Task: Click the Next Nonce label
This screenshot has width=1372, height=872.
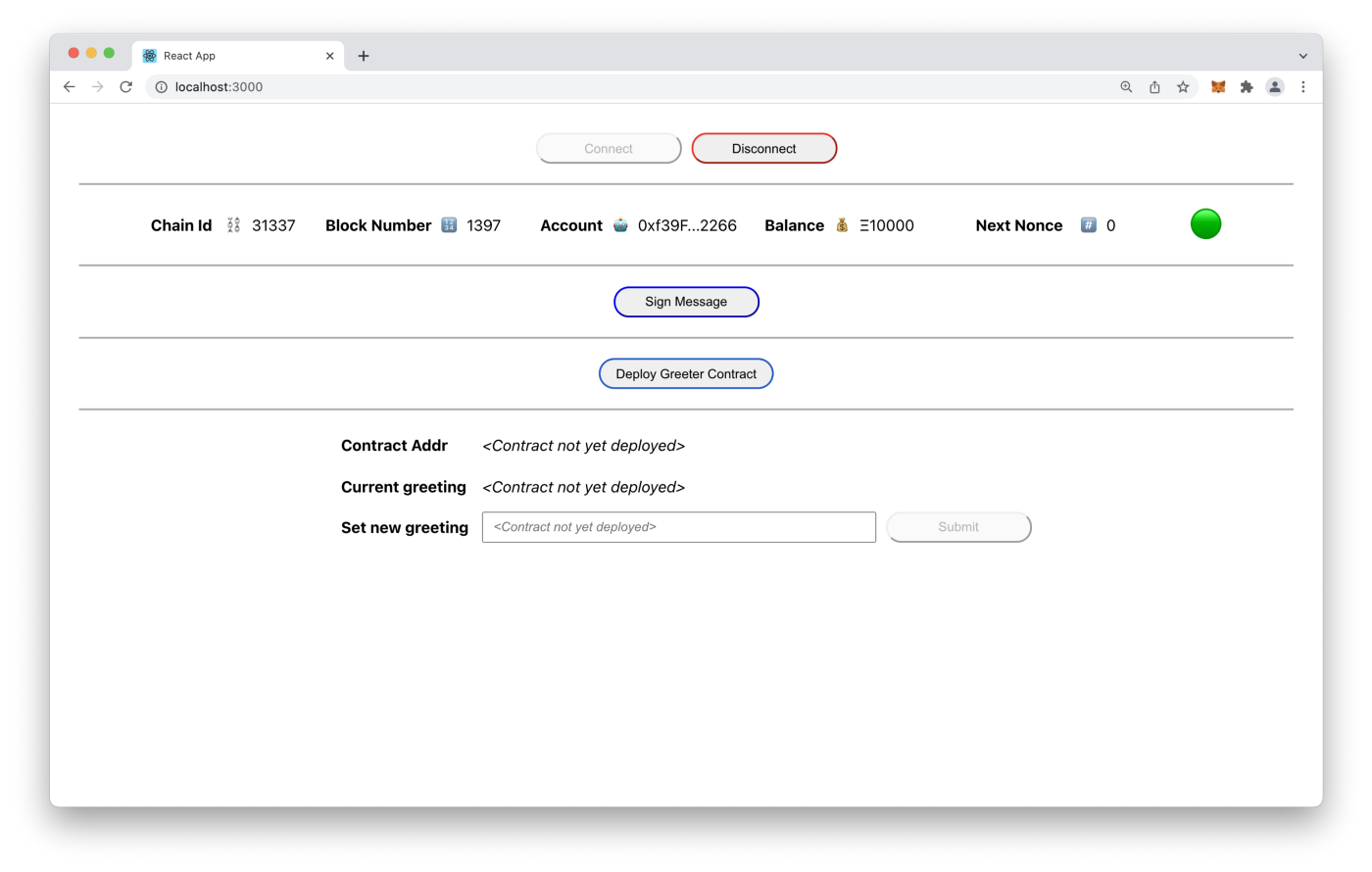Action: [1019, 225]
